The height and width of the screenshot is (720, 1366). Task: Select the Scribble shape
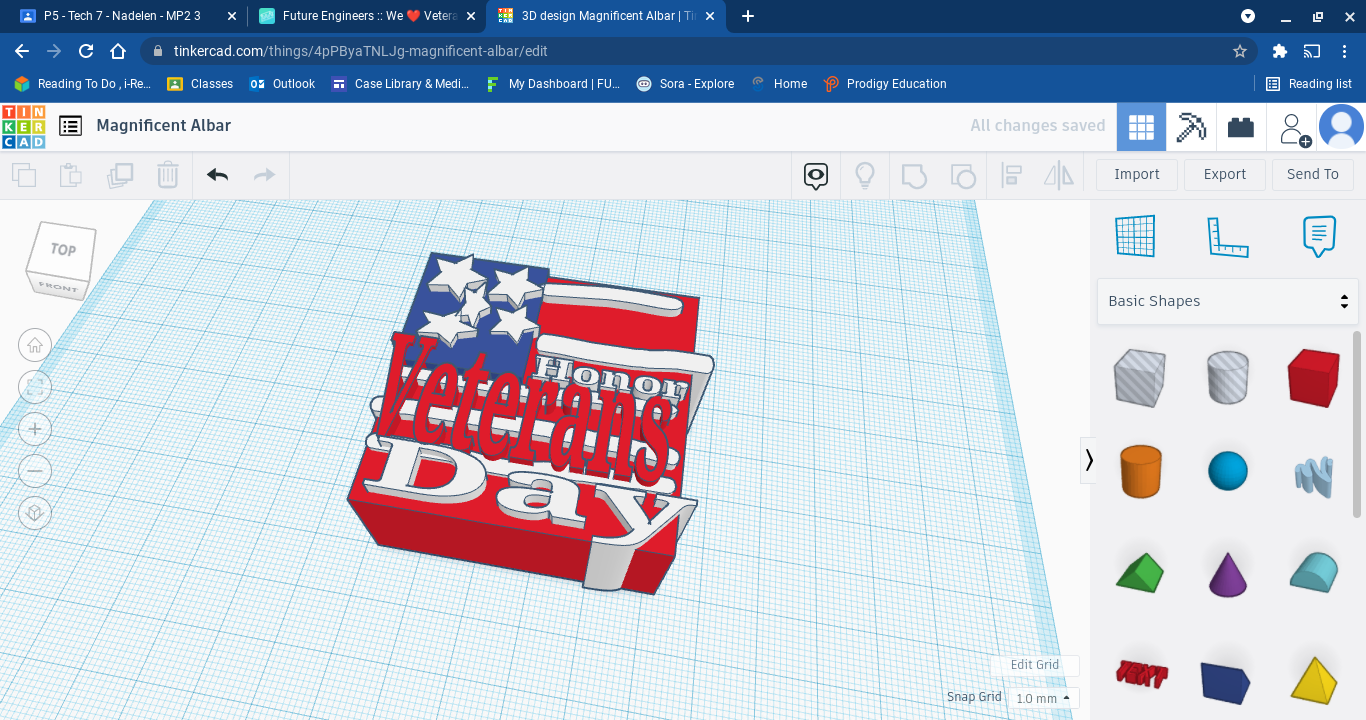point(1314,476)
